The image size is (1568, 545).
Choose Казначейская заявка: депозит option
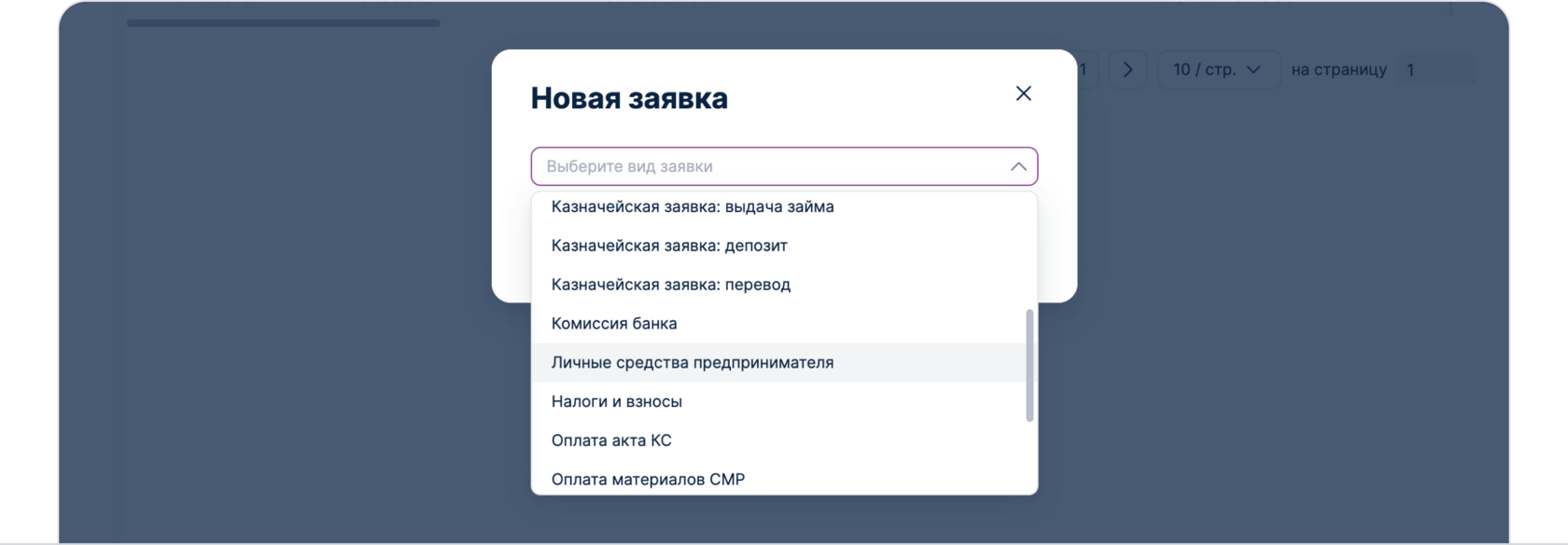pos(669,246)
